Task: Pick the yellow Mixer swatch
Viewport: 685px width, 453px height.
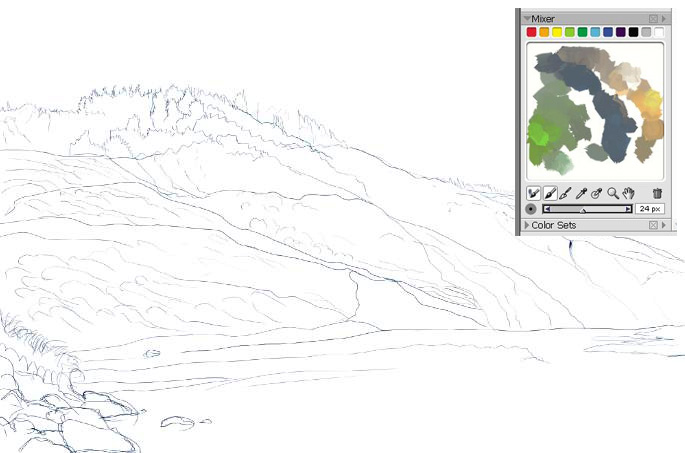Action: click(557, 32)
